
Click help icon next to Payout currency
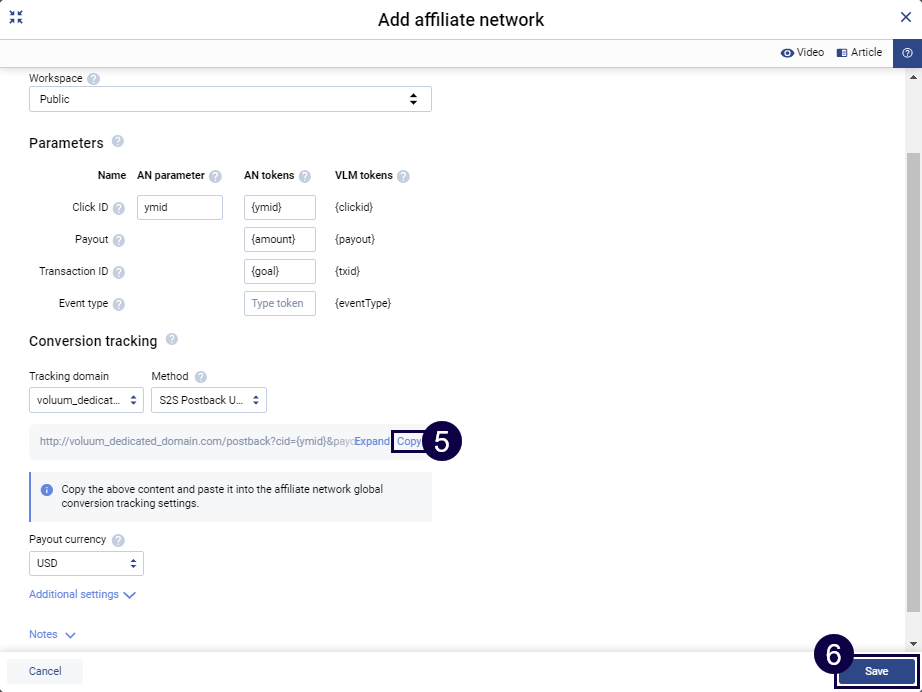tap(119, 540)
